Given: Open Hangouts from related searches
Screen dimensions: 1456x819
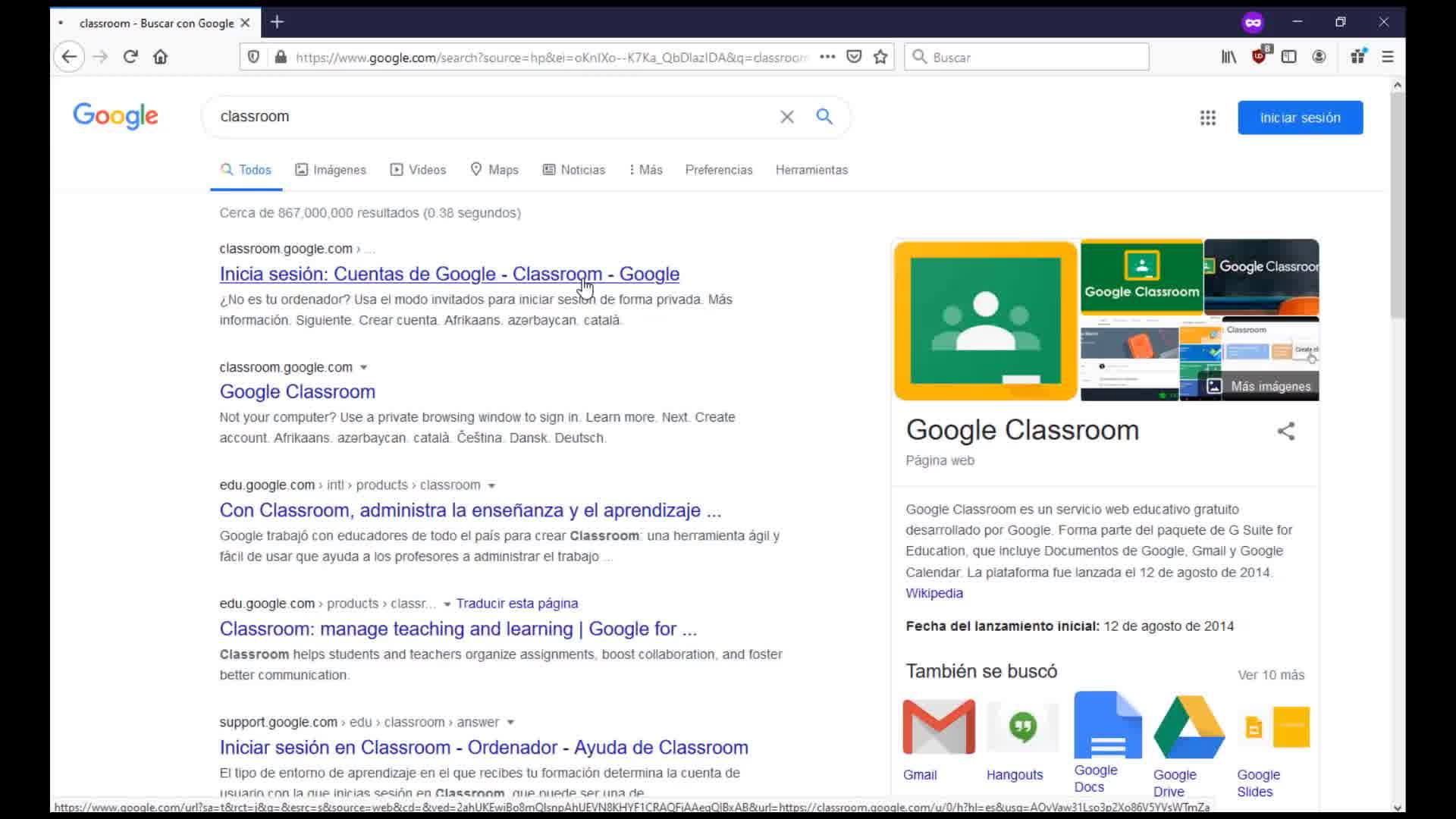Looking at the screenshot, I should pos(1023,740).
